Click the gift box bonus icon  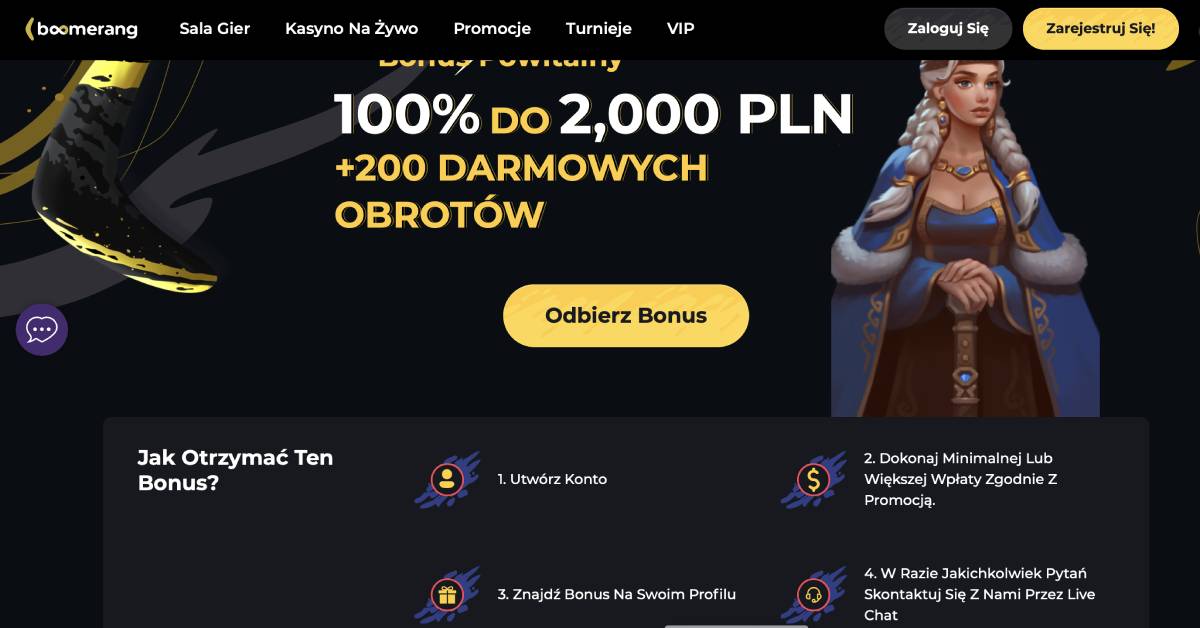click(446, 595)
